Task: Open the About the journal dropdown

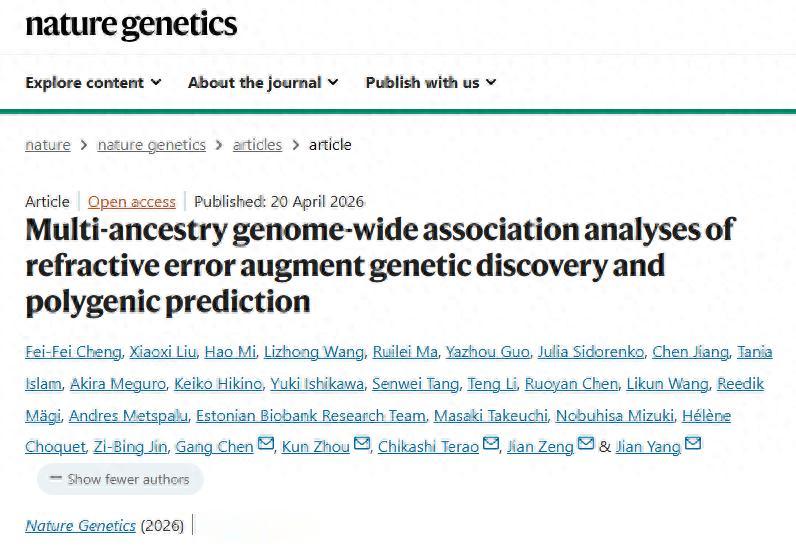Action: pos(263,82)
